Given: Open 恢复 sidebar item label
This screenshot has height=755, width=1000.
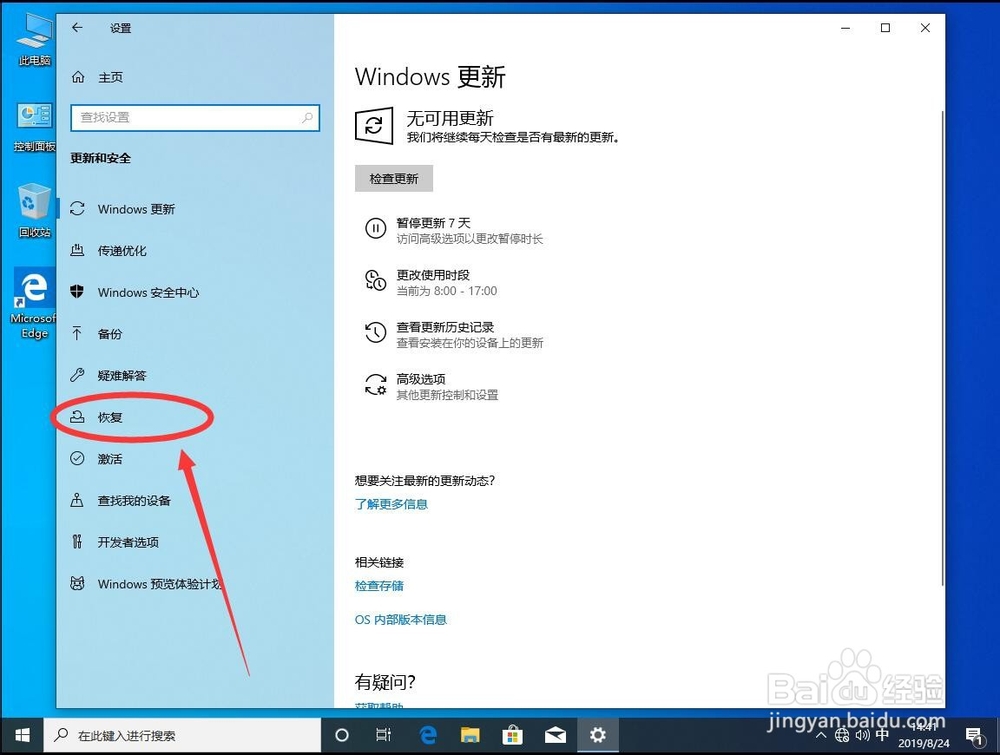Looking at the screenshot, I should (110, 417).
